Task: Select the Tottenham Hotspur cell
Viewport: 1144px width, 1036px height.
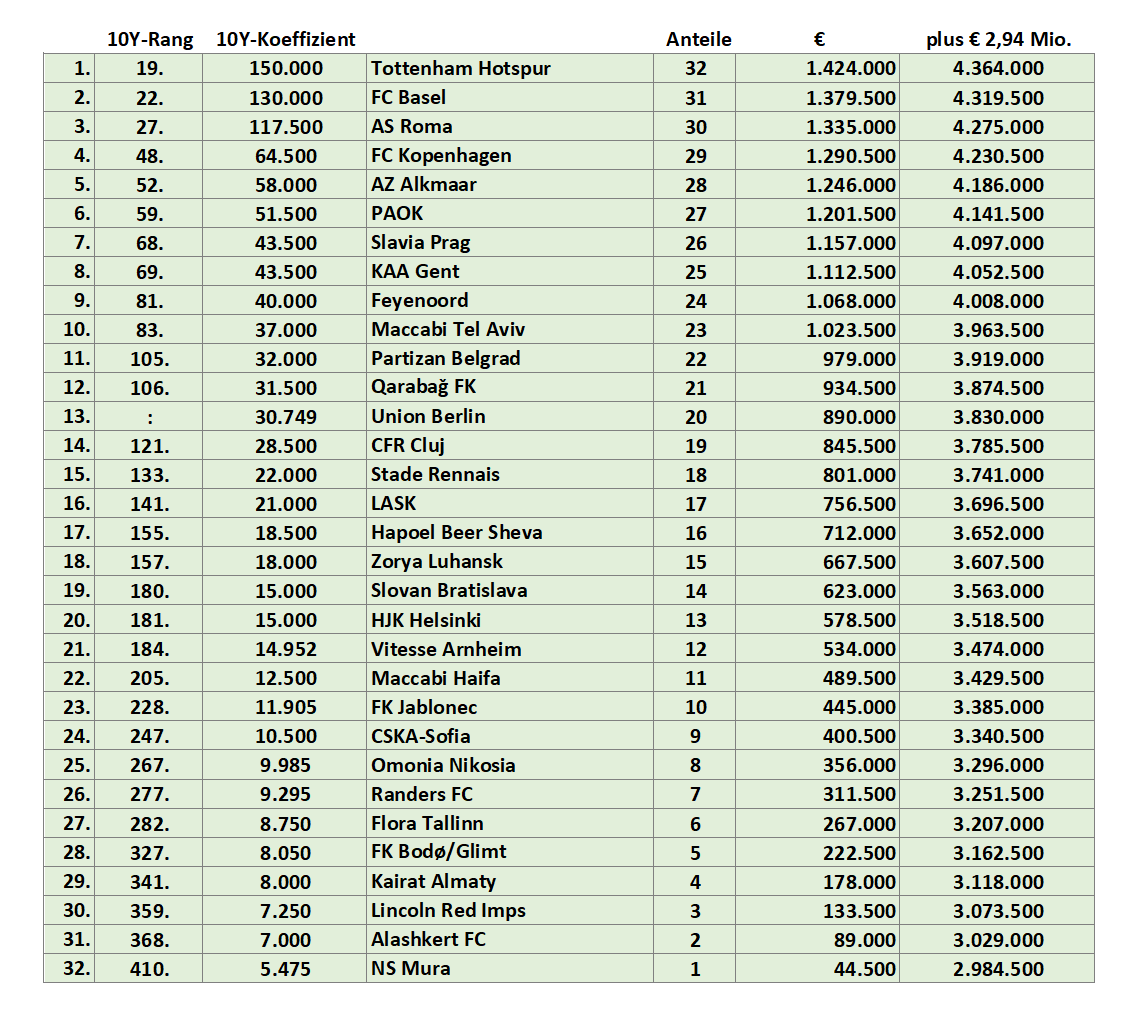Action: coord(509,68)
